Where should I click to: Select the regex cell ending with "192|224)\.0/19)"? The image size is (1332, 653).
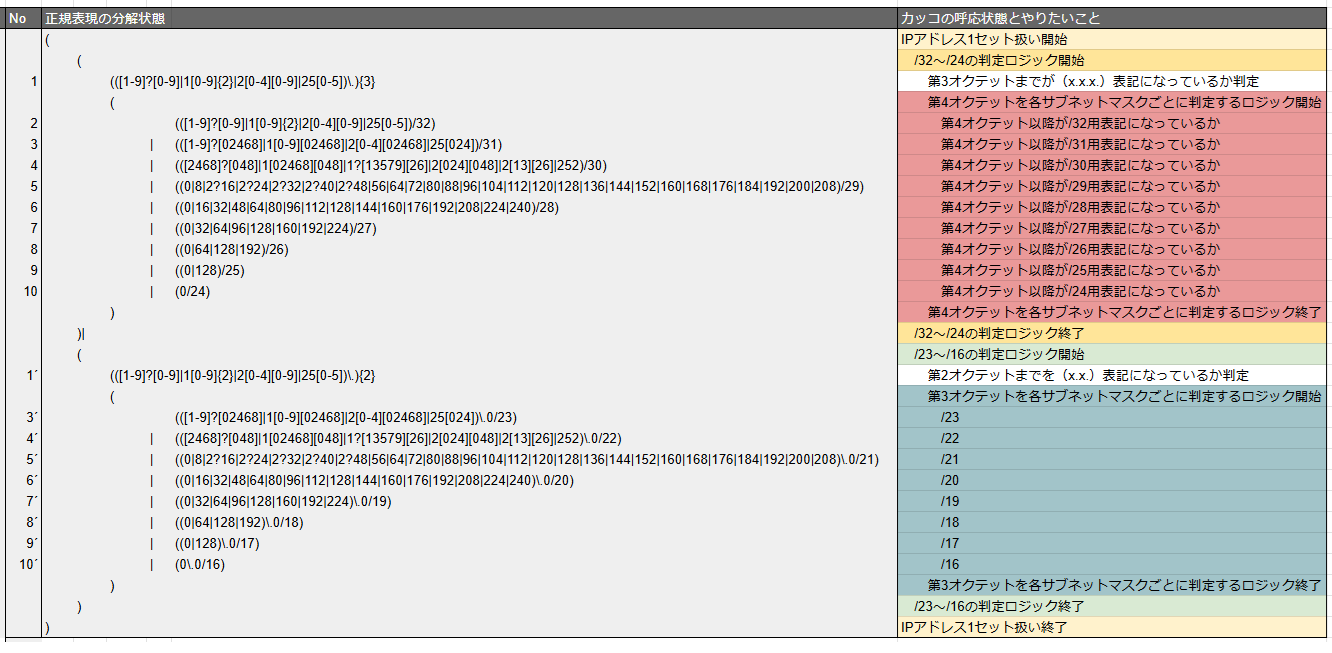click(470, 502)
